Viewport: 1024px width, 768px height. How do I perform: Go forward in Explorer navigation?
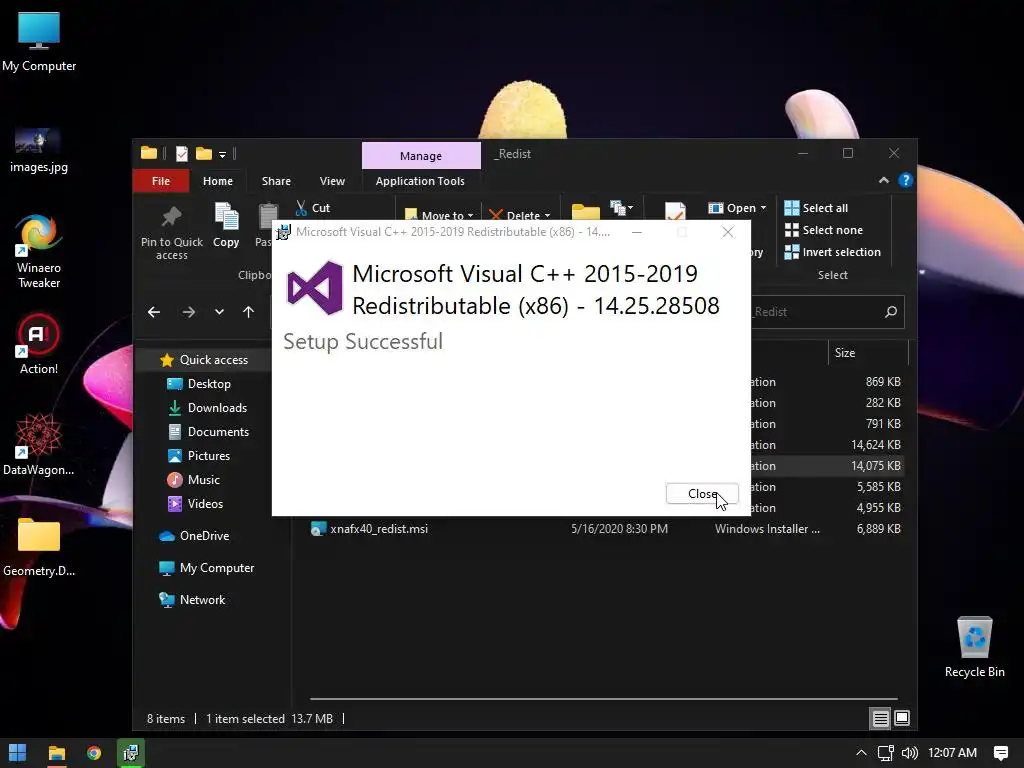(x=189, y=312)
